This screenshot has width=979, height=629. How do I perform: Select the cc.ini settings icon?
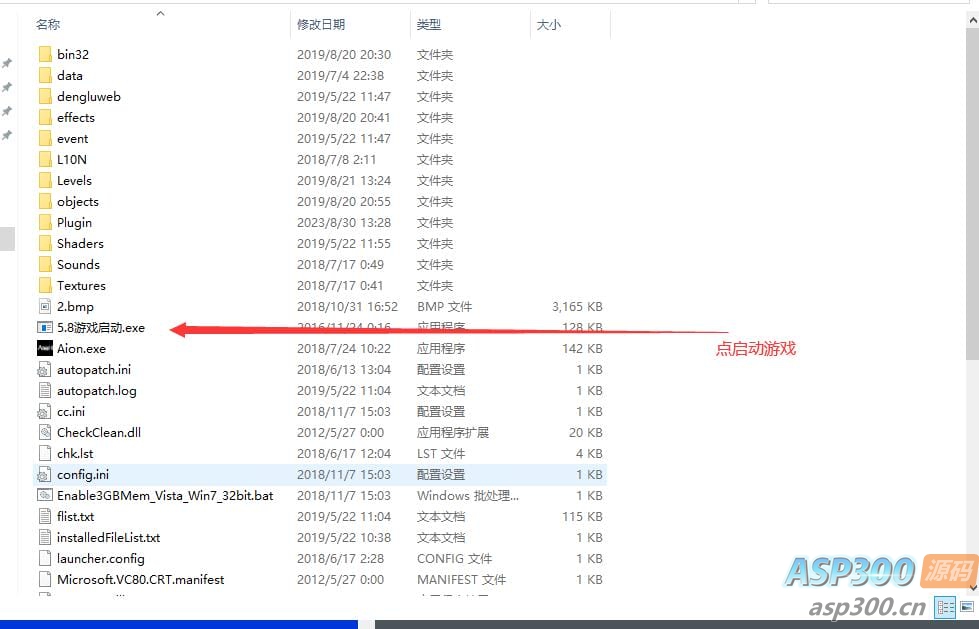(x=45, y=412)
